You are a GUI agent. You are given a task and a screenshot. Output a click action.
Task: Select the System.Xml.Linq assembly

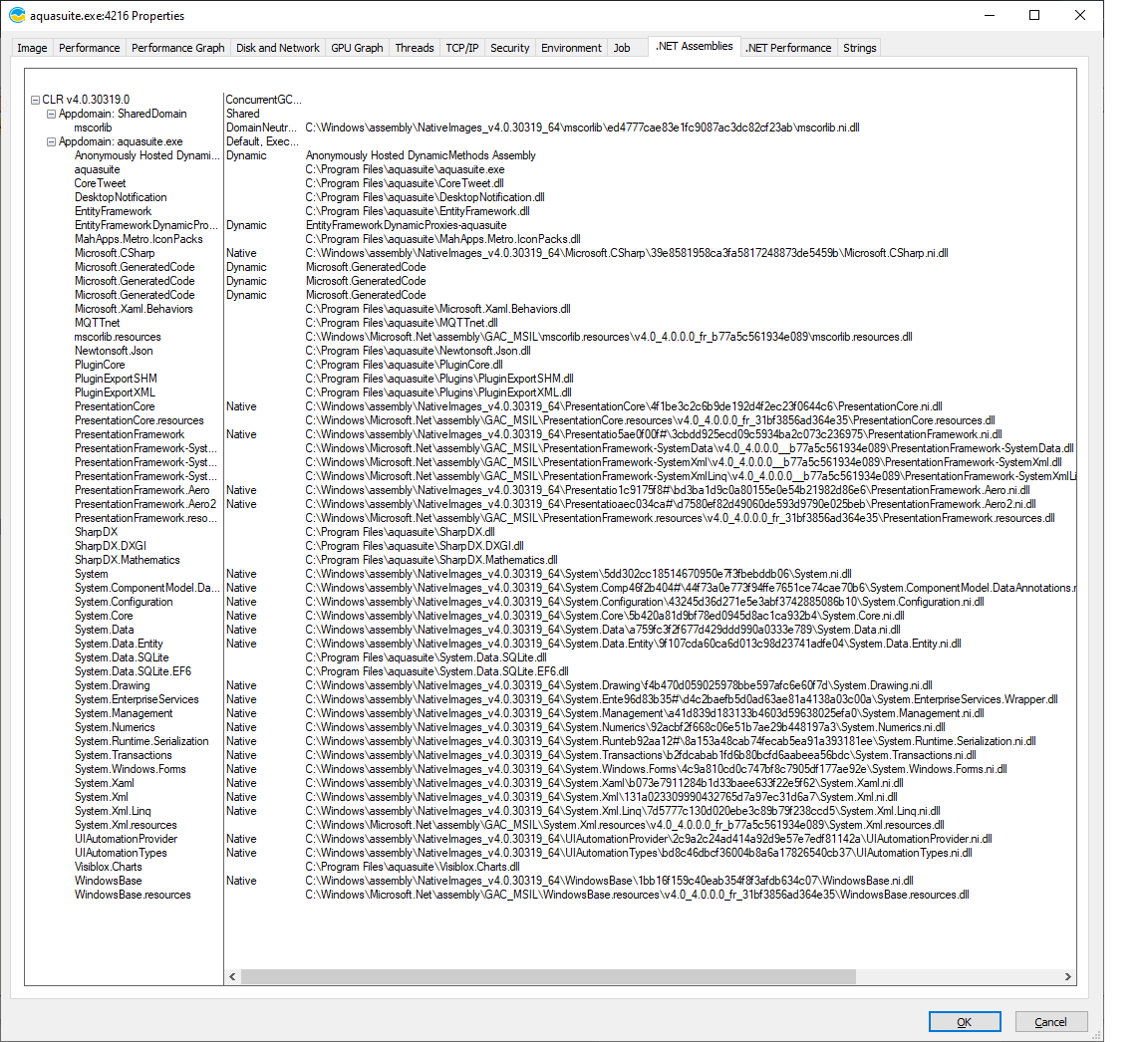coord(113,812)
